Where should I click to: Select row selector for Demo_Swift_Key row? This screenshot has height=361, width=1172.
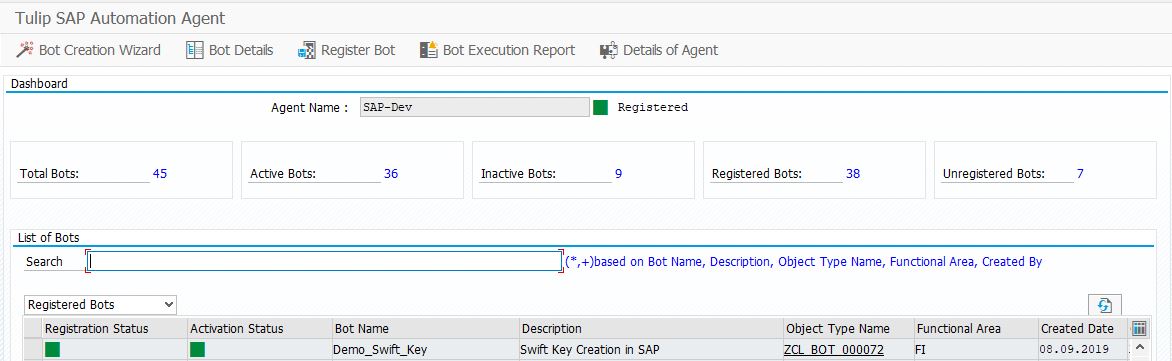[33, 349]
